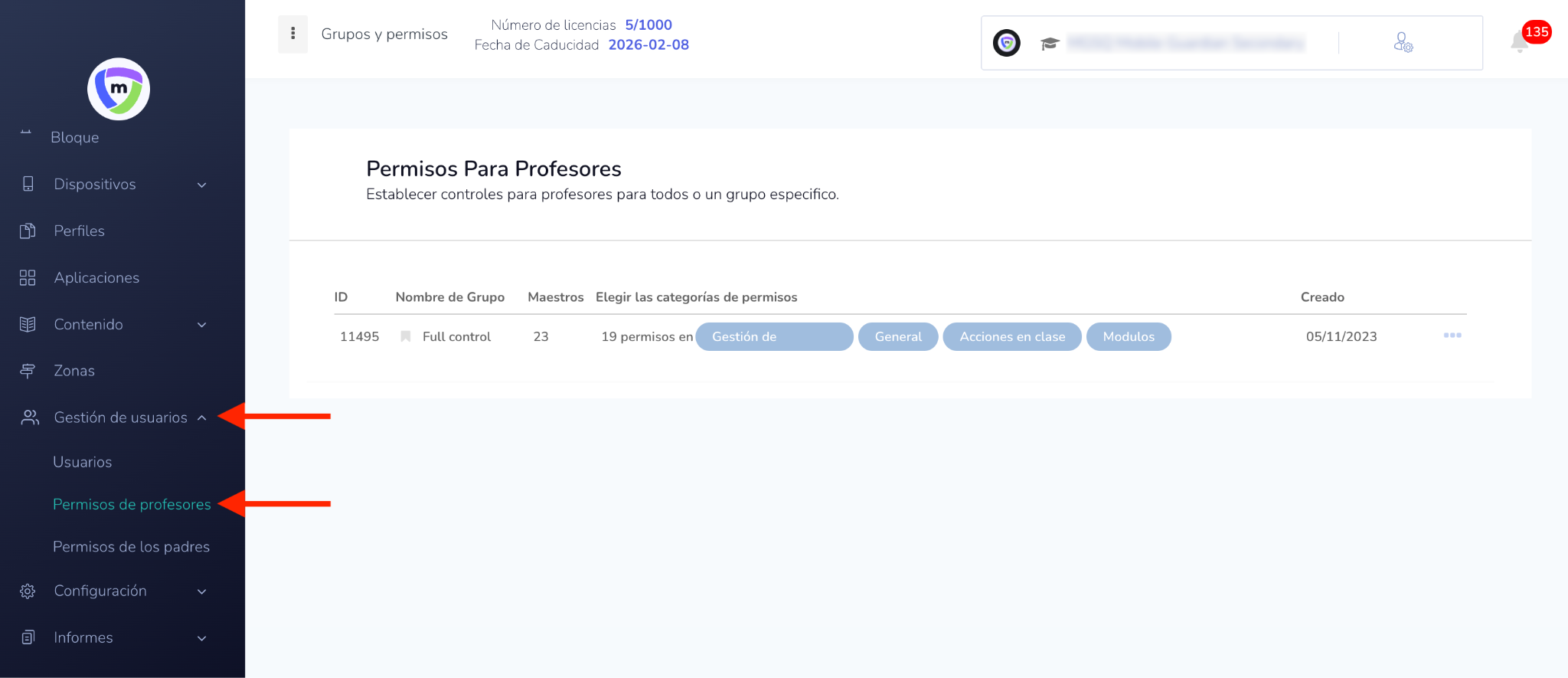Click the user settings icon in header

point(1403,42)
